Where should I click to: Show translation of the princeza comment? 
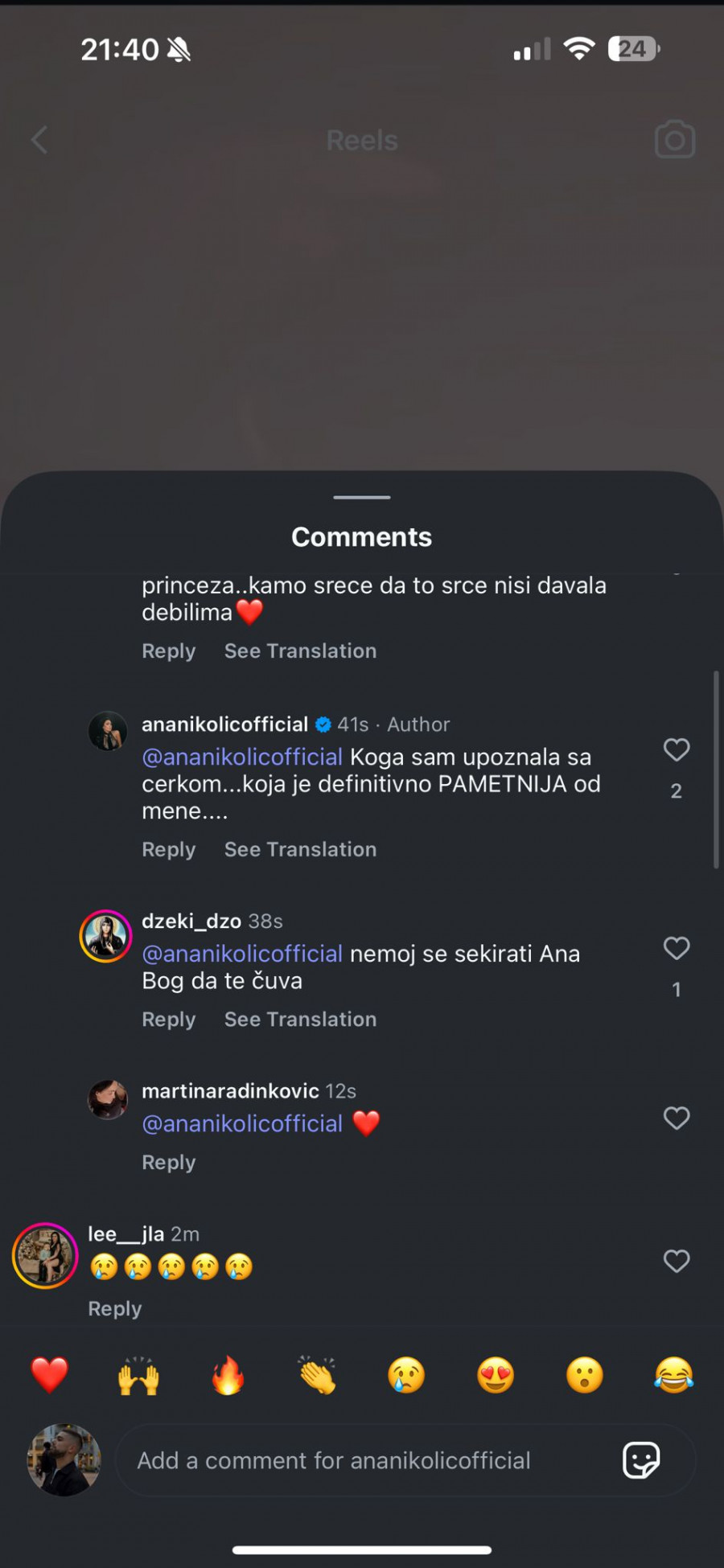click(300, 651)
